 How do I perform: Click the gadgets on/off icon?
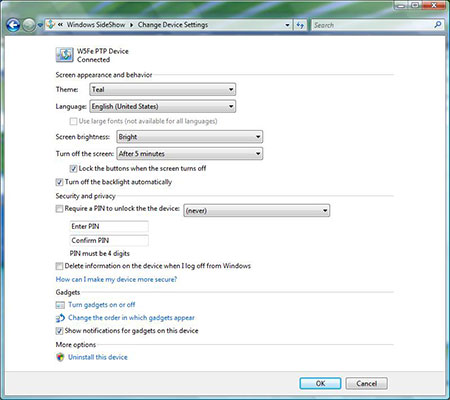point(60,305)
